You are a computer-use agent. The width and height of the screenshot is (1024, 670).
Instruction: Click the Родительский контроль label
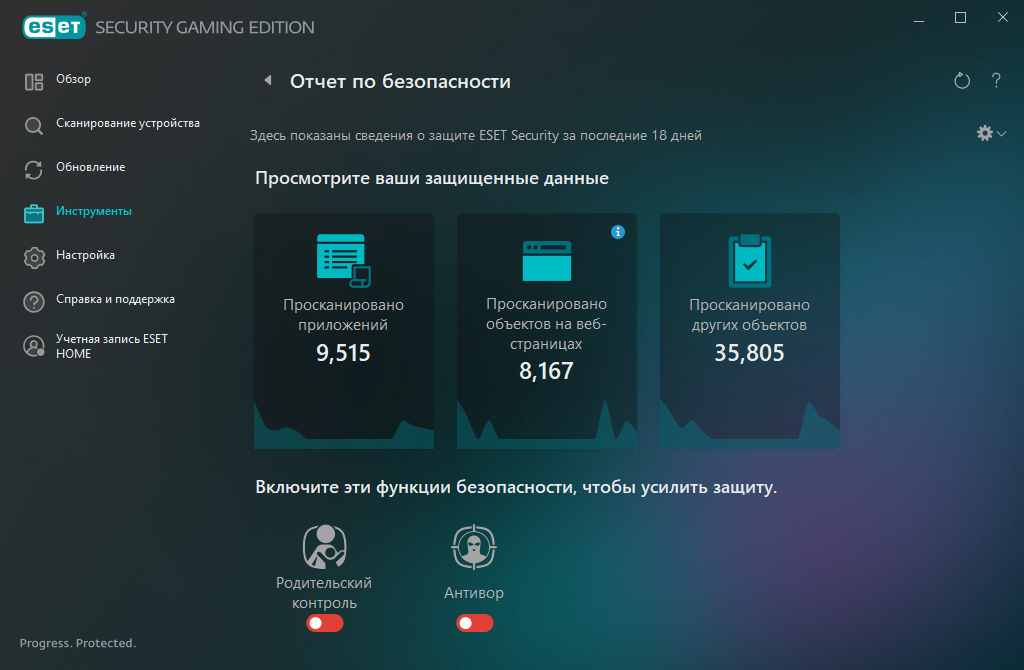coord(325,593)
